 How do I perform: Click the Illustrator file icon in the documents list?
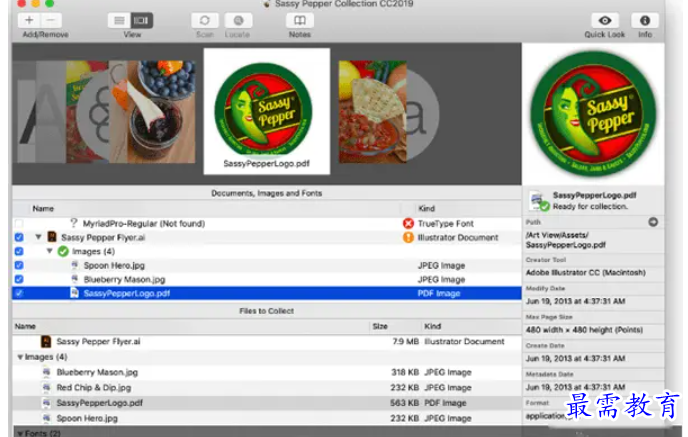click(52, 237)
